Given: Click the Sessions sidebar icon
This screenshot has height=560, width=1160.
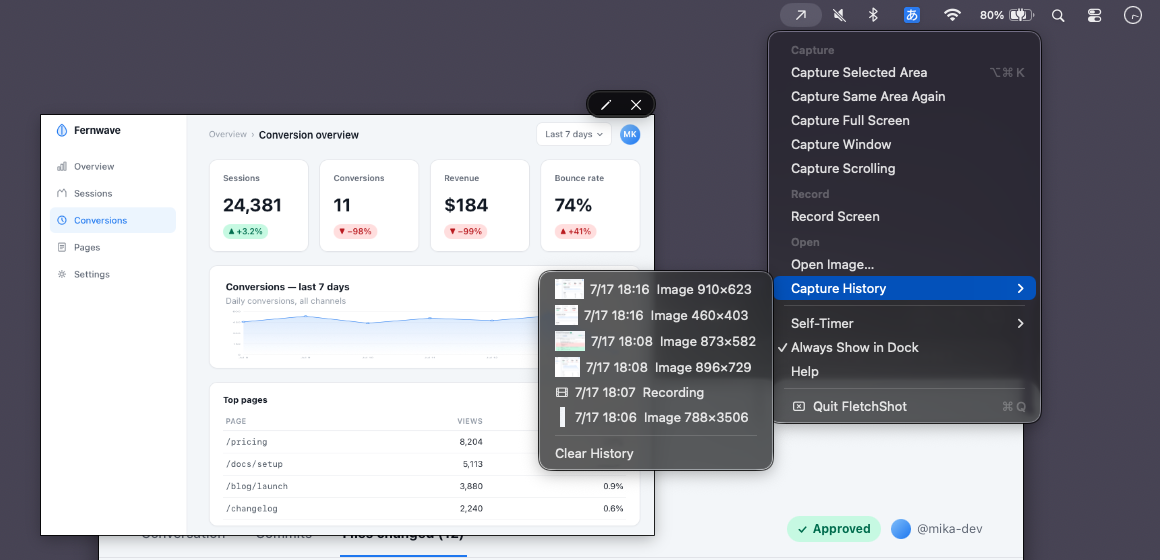Looking at the screenshot, I should click(x=62, y=193).
